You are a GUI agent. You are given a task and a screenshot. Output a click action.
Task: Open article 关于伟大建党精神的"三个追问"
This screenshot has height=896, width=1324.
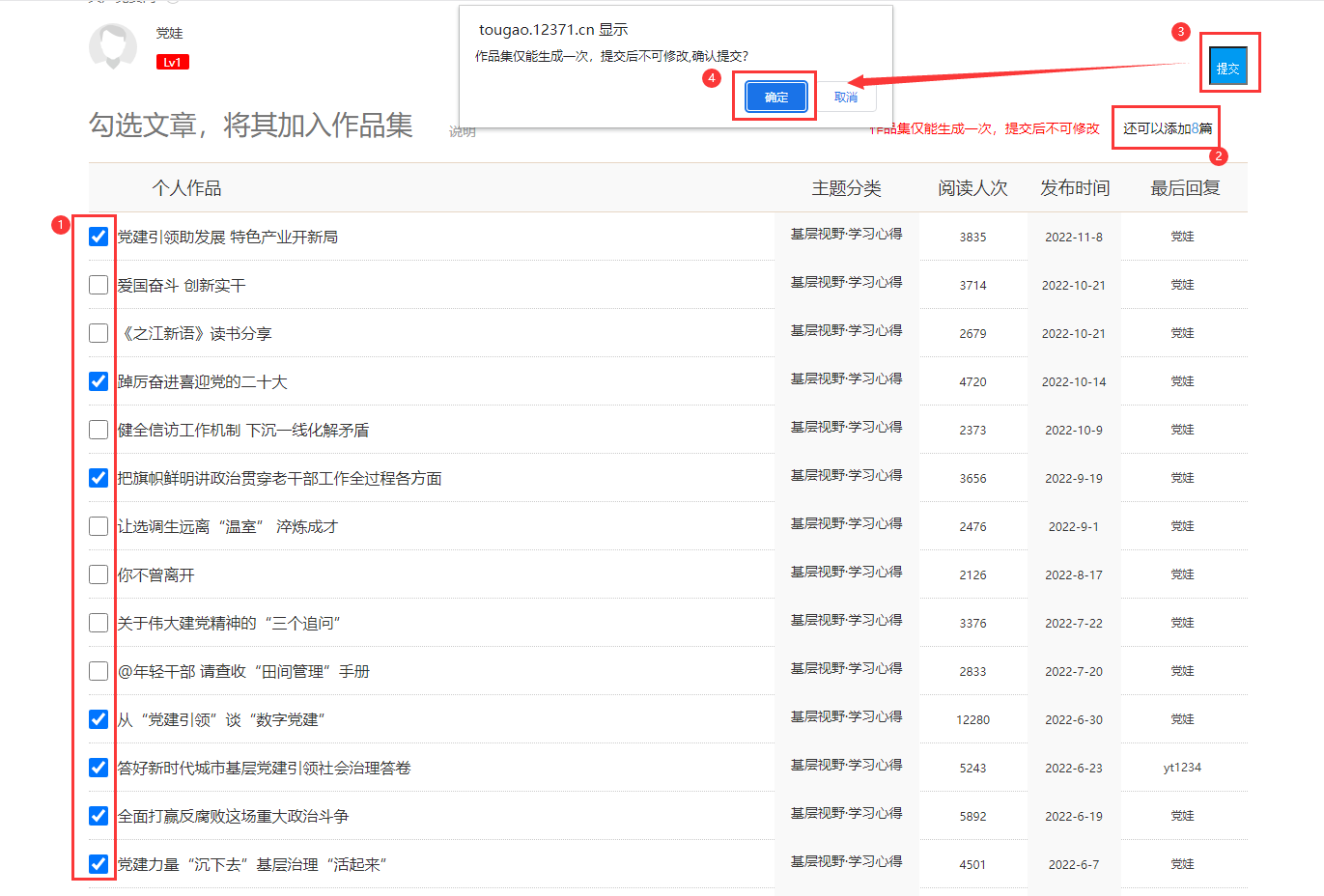[x=229, y=623]
